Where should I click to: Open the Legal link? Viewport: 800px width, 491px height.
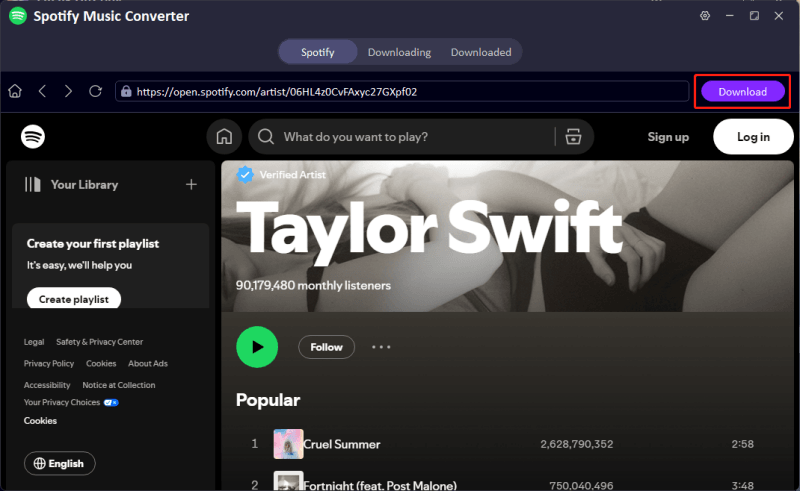click(34, 342)
